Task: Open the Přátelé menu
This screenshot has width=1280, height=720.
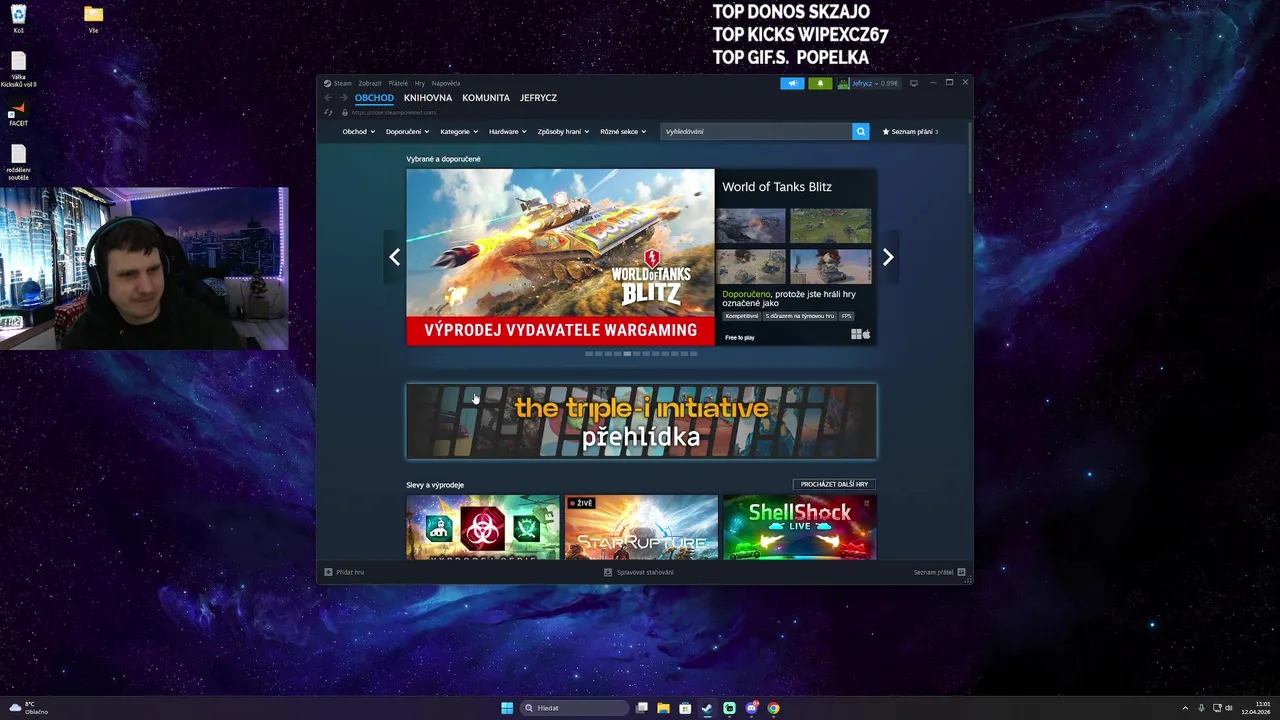Action: tap(398, 83)
